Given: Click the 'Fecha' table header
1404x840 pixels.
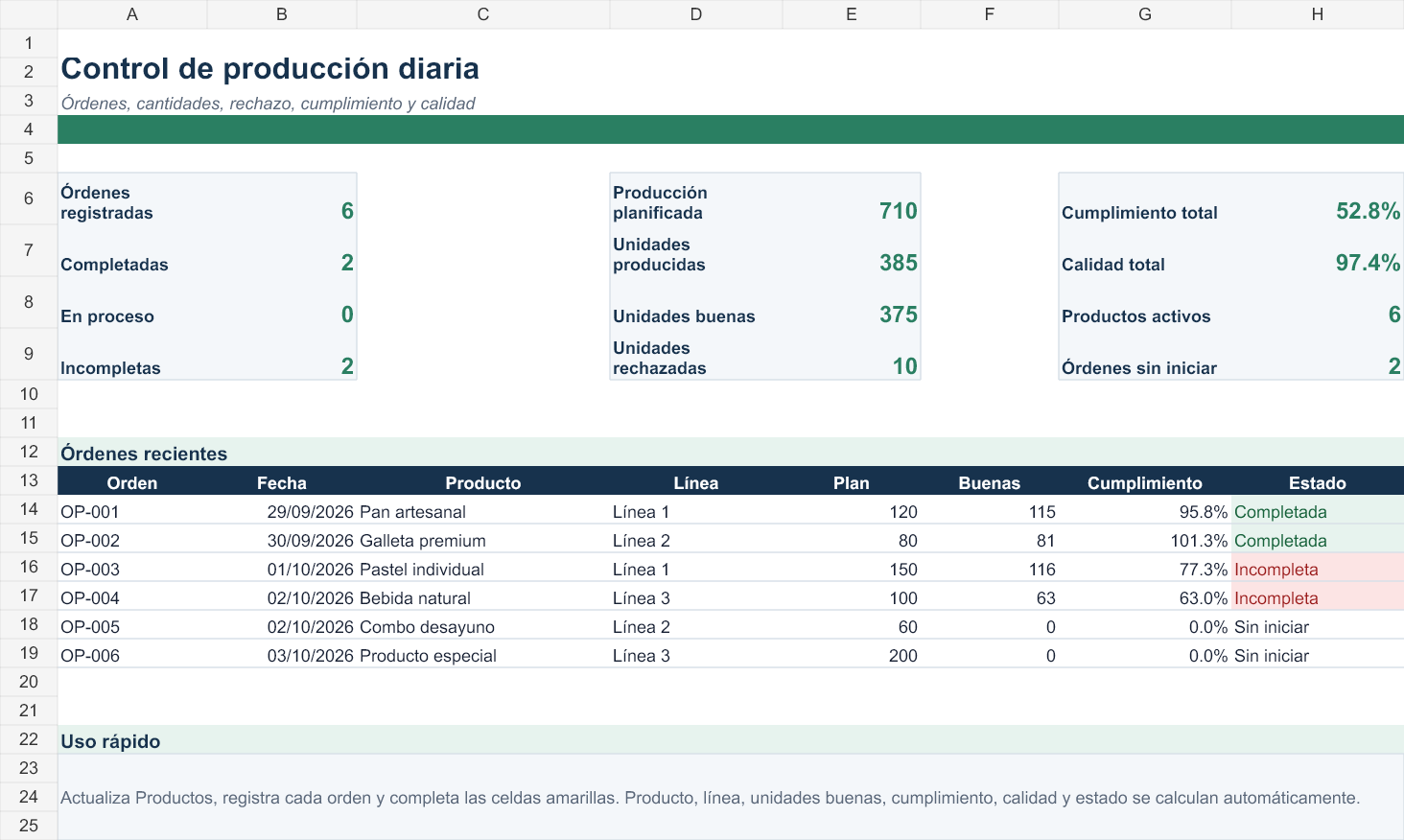Looking at the screenshot, I should click(x=282, y=480).
